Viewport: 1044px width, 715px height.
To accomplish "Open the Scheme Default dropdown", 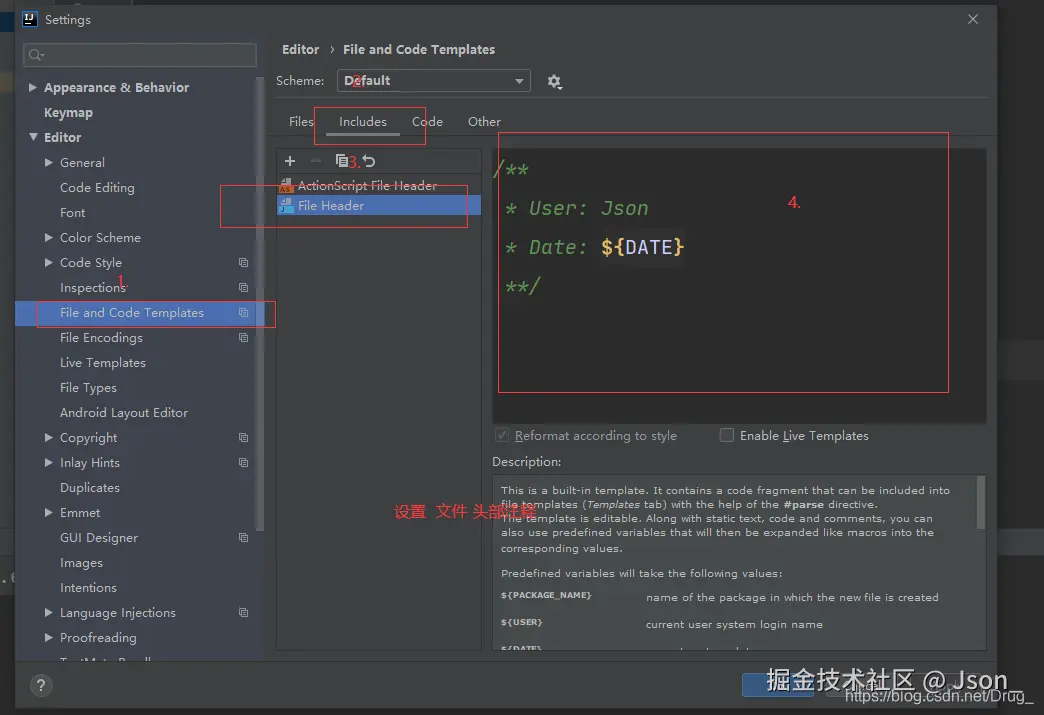I will tap(433, 81).
